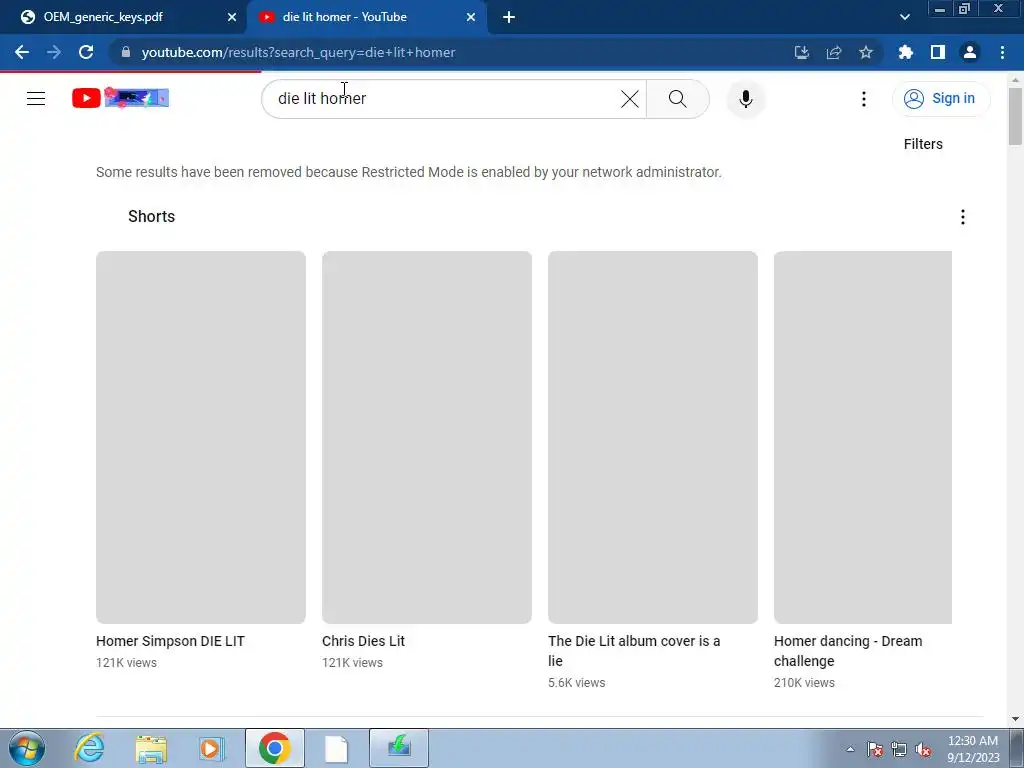Image resolution: width=1024 pixels, height=768 pixels.
Task: Start voice search with microphone icon
Action: tap(745, 99)
